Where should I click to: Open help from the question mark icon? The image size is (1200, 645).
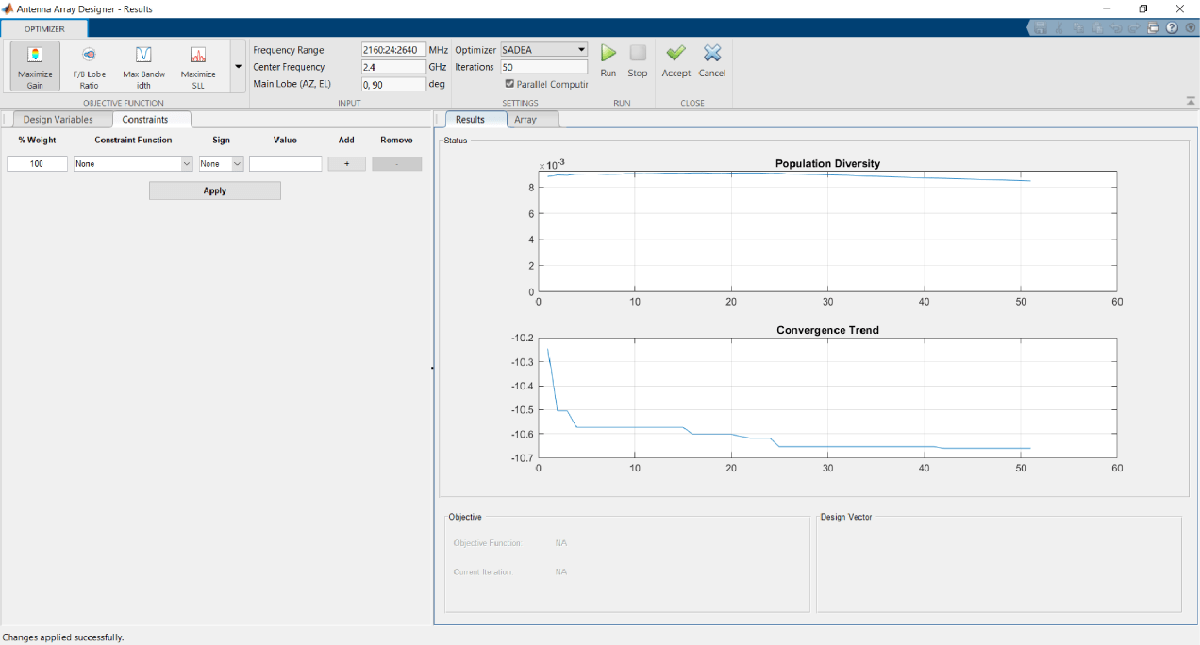1170,28
